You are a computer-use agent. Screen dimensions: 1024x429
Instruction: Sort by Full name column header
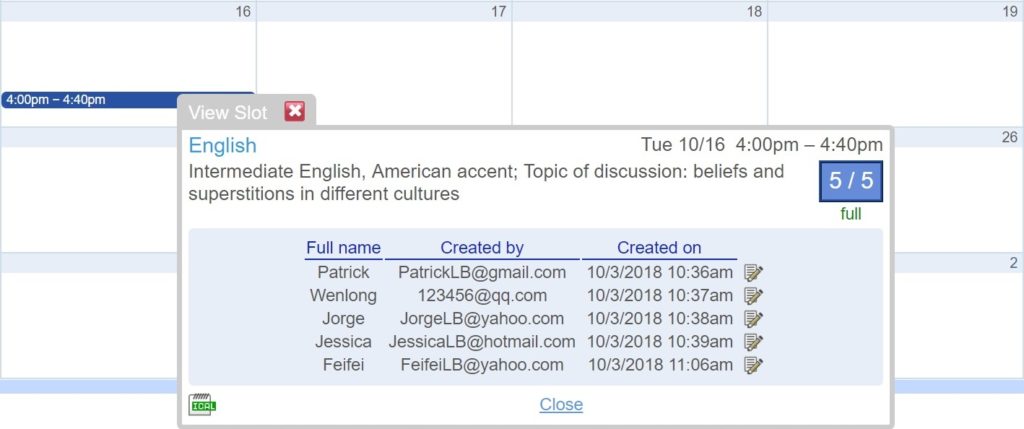point(344,248)
